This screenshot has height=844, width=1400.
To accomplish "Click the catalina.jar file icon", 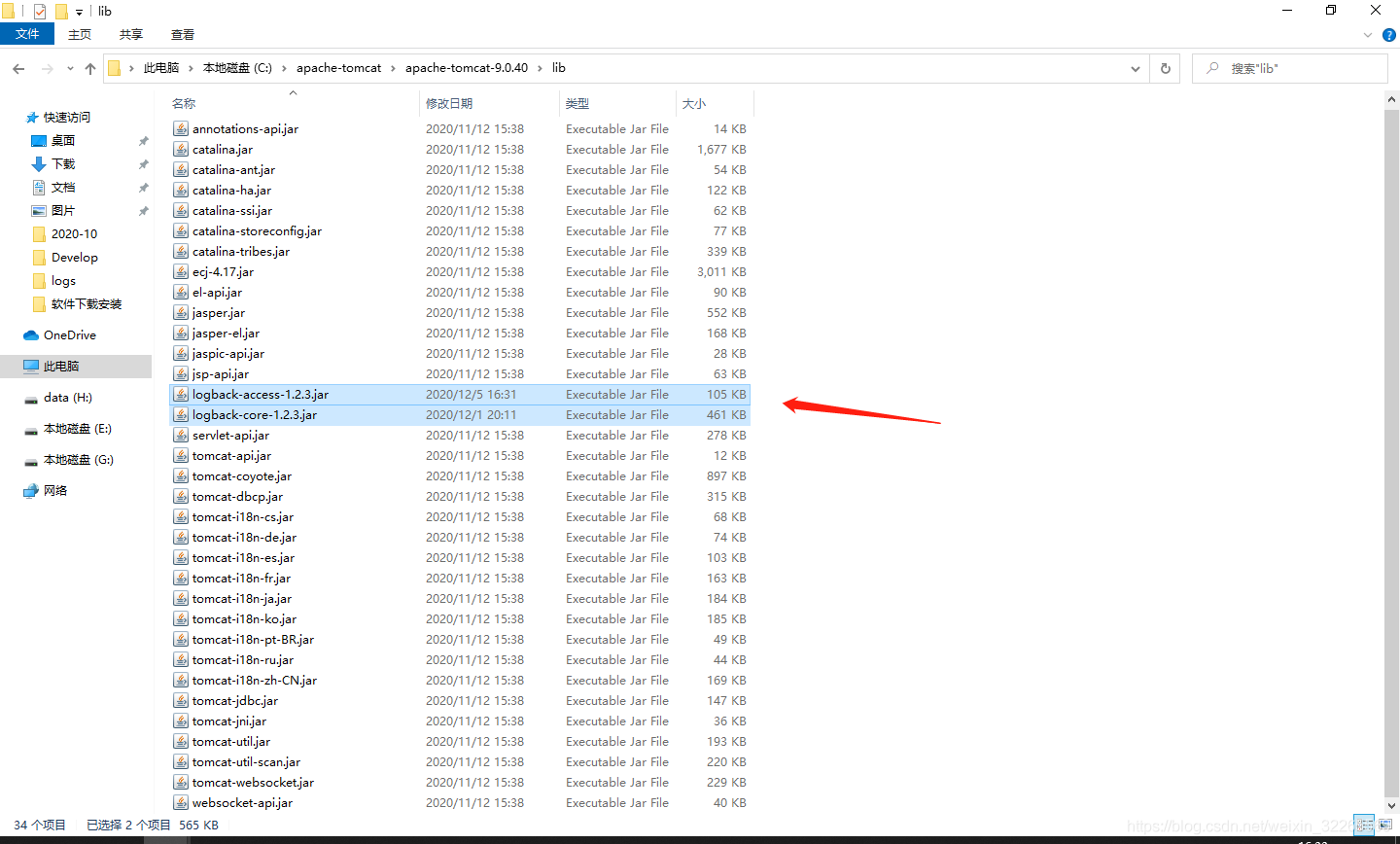I will tap(181, 149).
